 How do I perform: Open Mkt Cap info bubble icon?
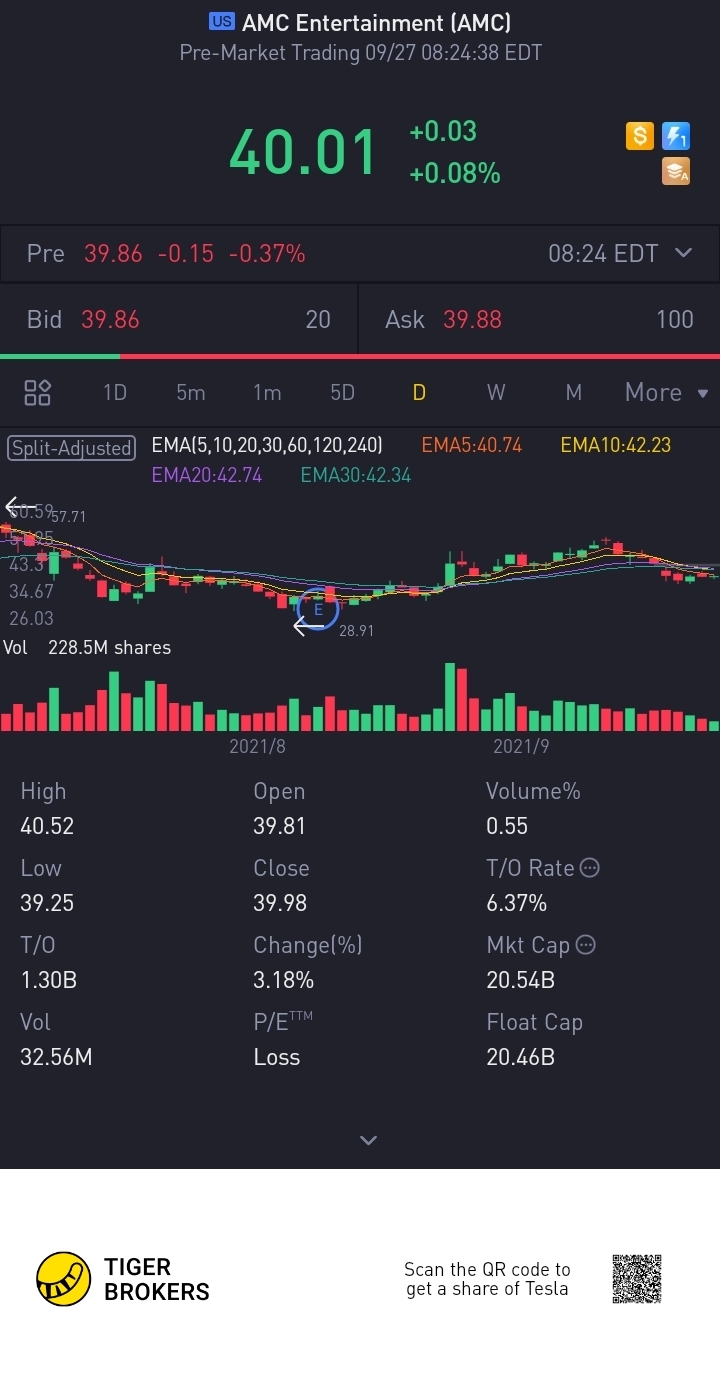tap(586, 944)
